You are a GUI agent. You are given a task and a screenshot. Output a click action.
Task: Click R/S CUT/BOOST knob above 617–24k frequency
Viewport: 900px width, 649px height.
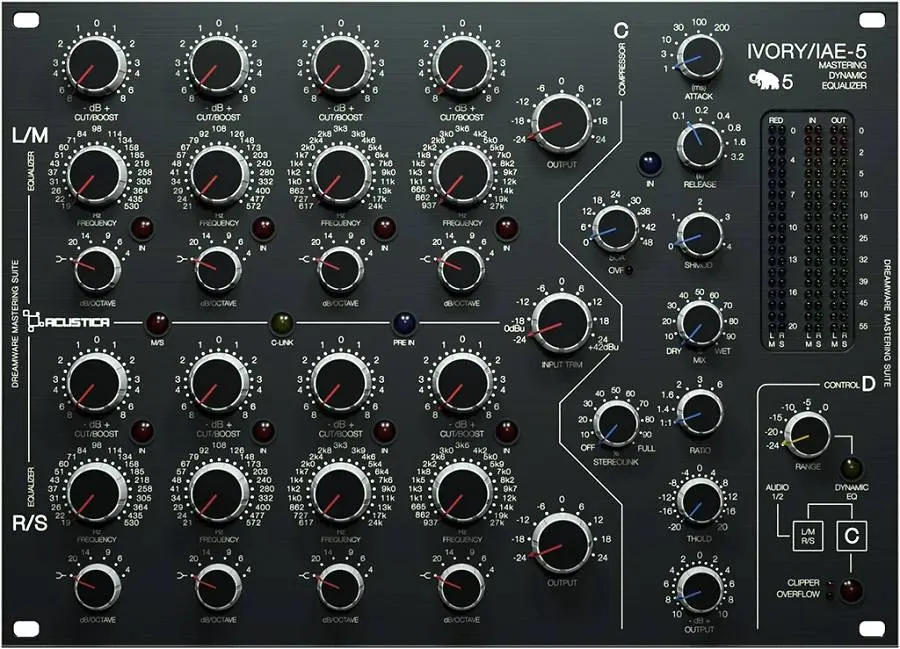[x=341, y=382]
